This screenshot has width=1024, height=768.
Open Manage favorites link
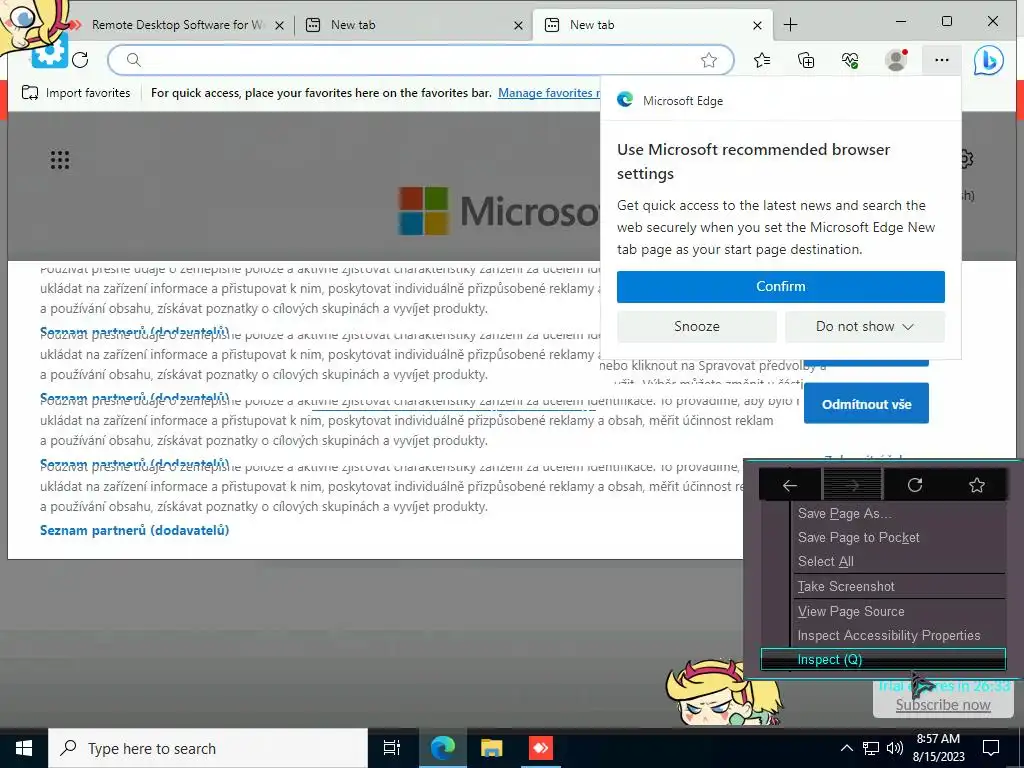(x=549, y=93)
